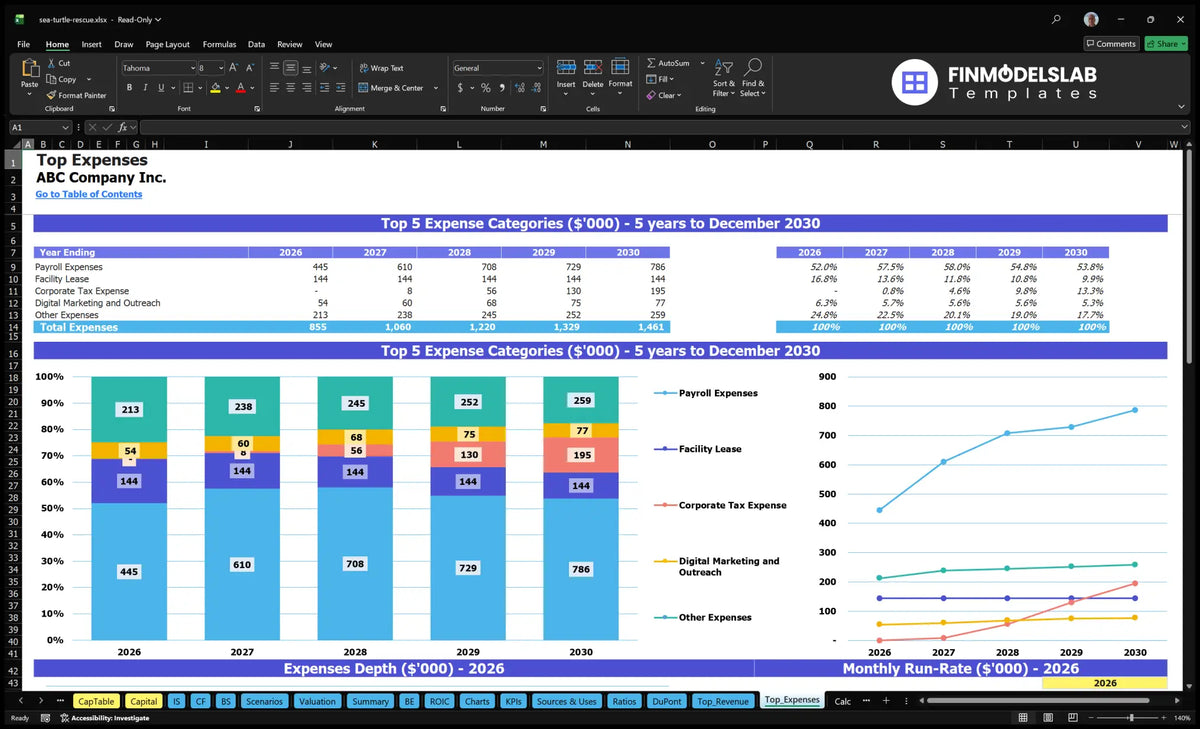
Task: Click the Cut scissors icon
Action: pos(51,63)
